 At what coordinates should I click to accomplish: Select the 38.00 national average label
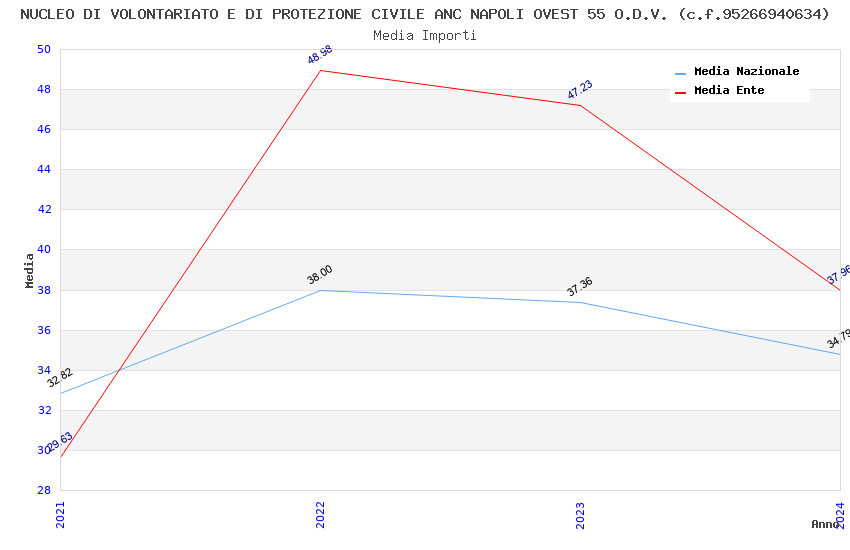(320, 275)
